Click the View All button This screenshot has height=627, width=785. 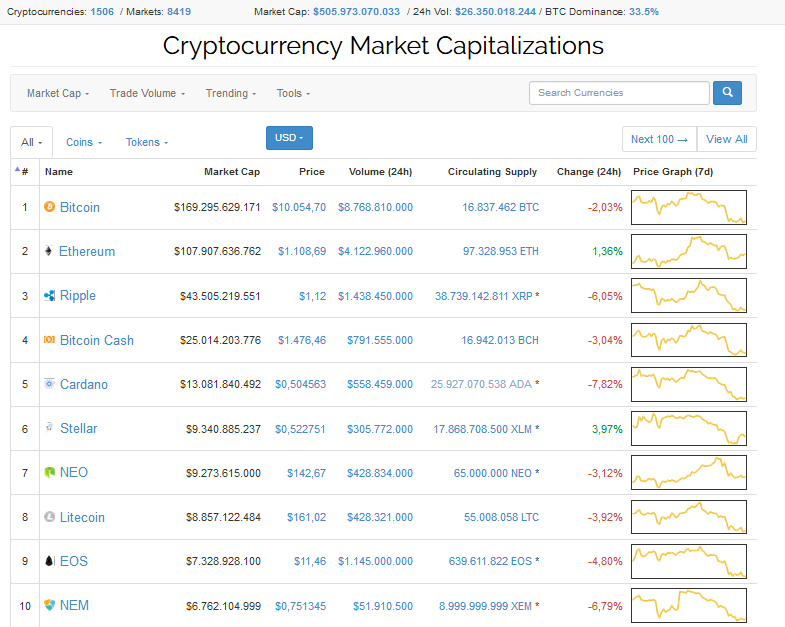[726, 139]
